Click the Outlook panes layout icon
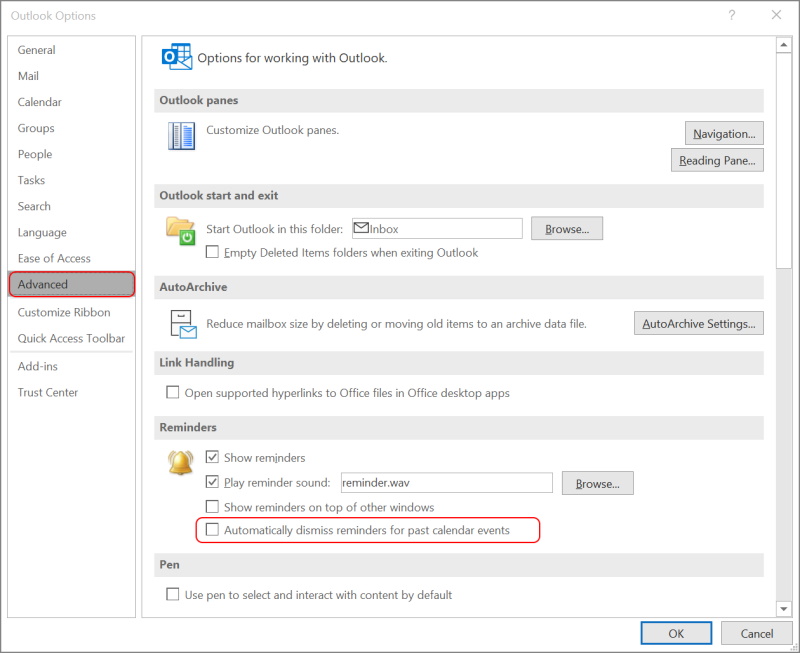The height and width of the screenshot is (653, 800). [181, 136]
